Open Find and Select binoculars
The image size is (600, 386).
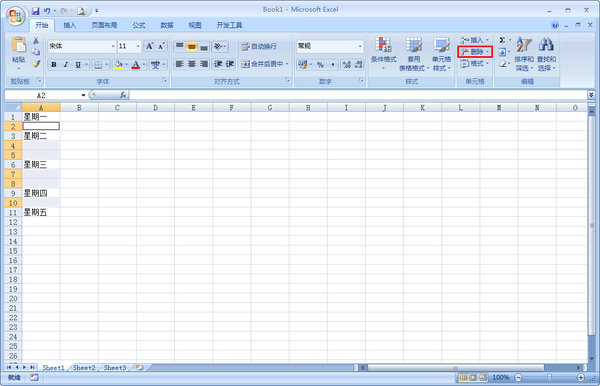(x=546, y=54)
